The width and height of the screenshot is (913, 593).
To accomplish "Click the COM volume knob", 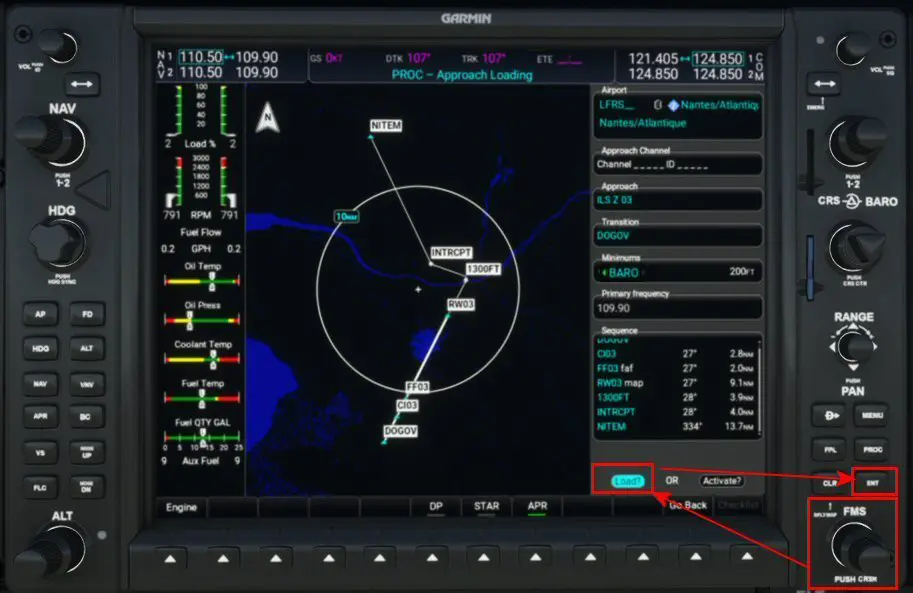I will point(855,49).
